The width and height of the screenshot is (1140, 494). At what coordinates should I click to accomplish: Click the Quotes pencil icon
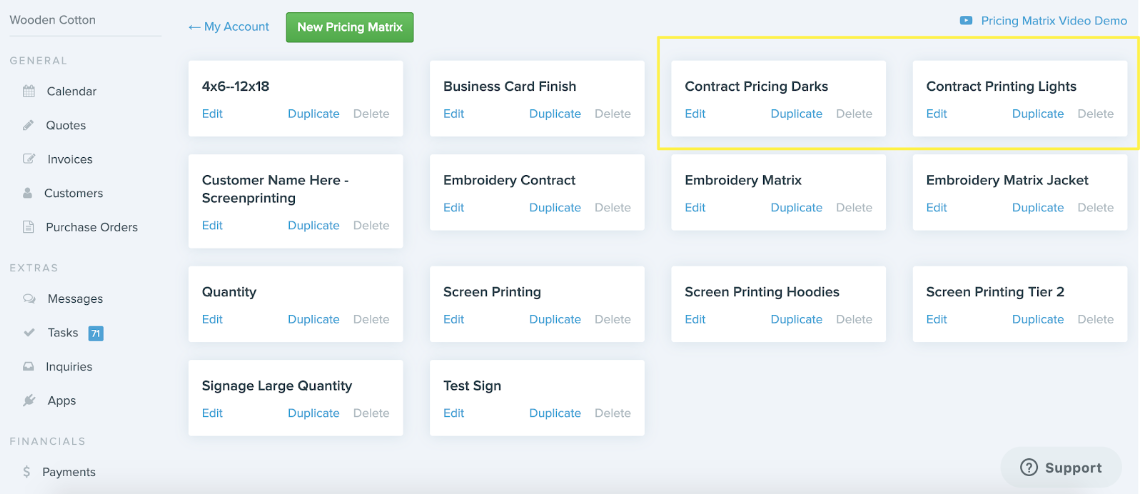[29, 125]
